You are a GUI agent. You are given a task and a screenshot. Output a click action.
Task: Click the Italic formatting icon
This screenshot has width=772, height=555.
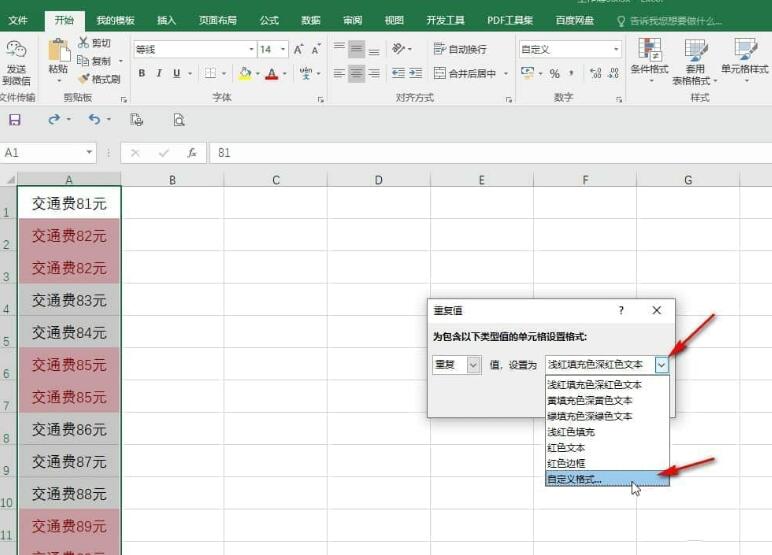point(158,73)
